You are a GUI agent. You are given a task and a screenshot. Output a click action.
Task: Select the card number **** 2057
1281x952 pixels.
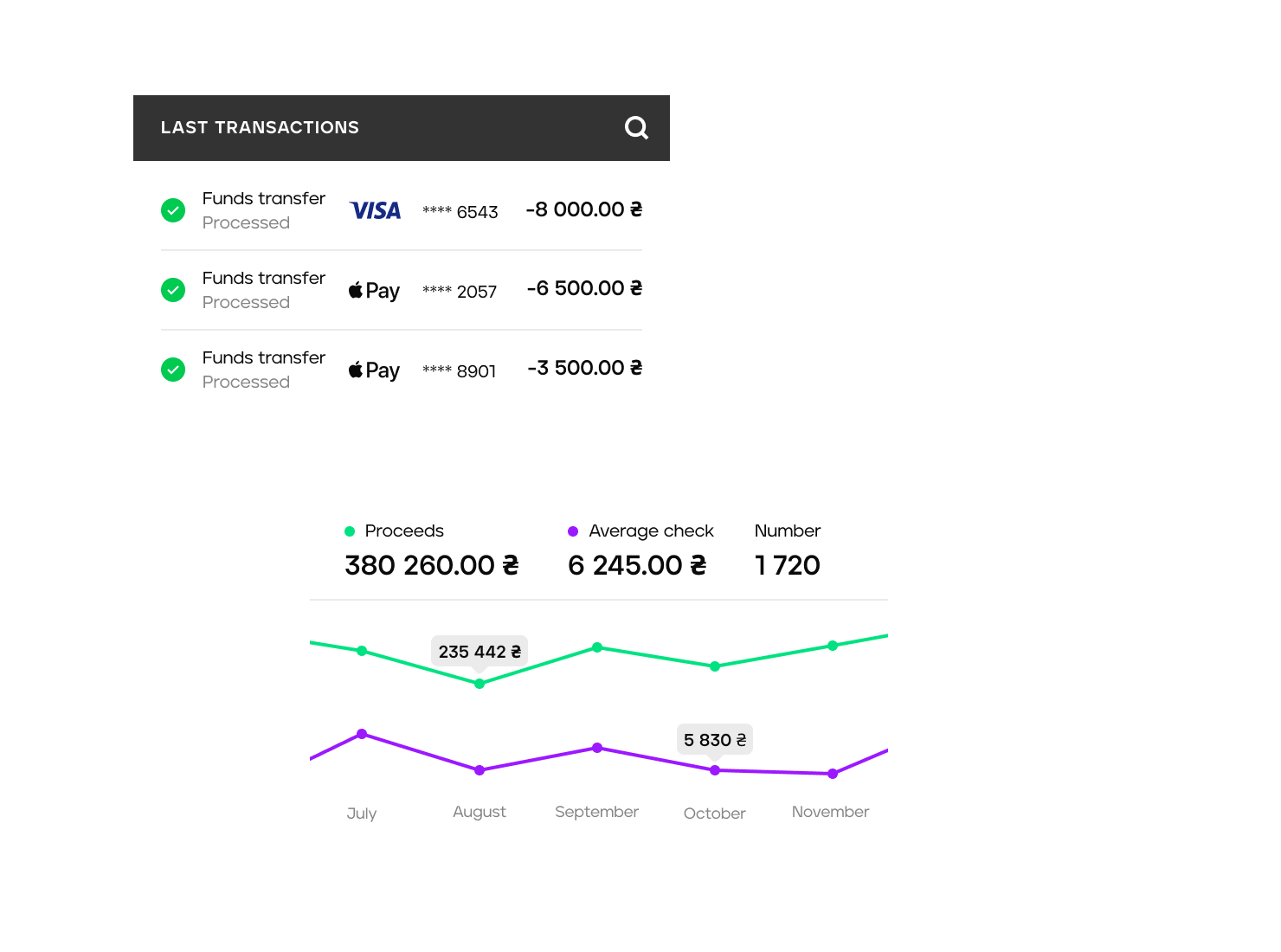[x=460, y=292]
